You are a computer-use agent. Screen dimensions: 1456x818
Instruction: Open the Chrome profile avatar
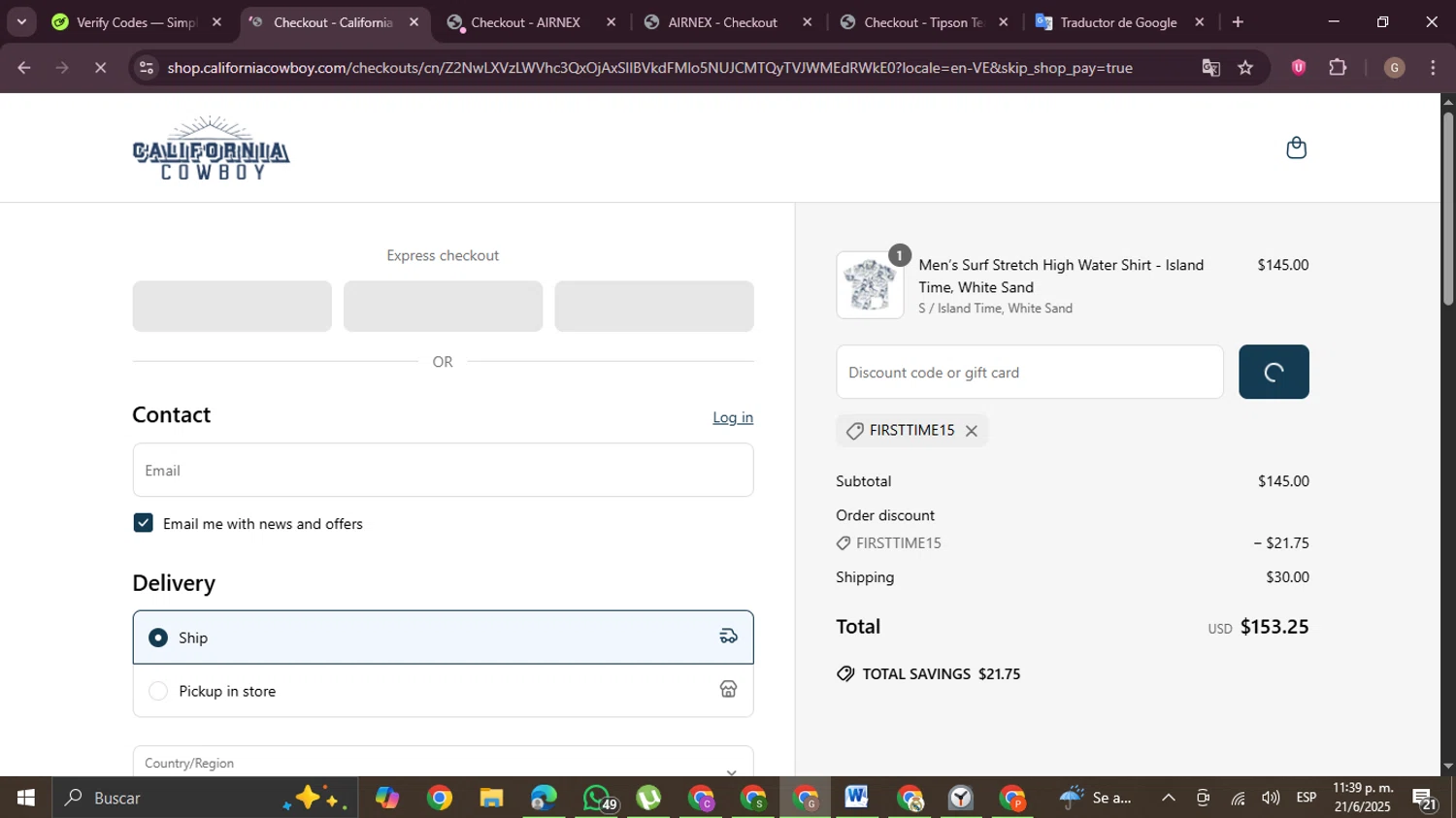[x=1394, y=68]
